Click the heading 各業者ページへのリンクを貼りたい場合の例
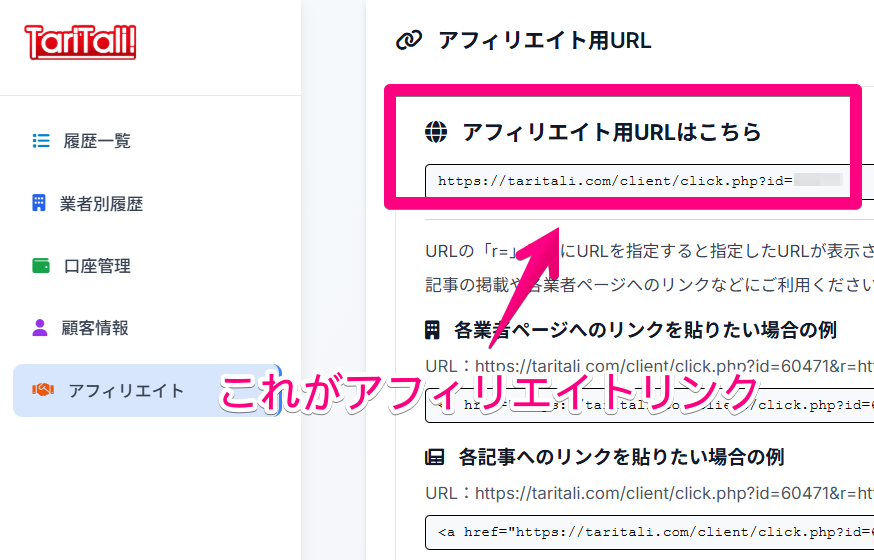The height and width of the screenshot is (560, 874). tap(645, 330)
